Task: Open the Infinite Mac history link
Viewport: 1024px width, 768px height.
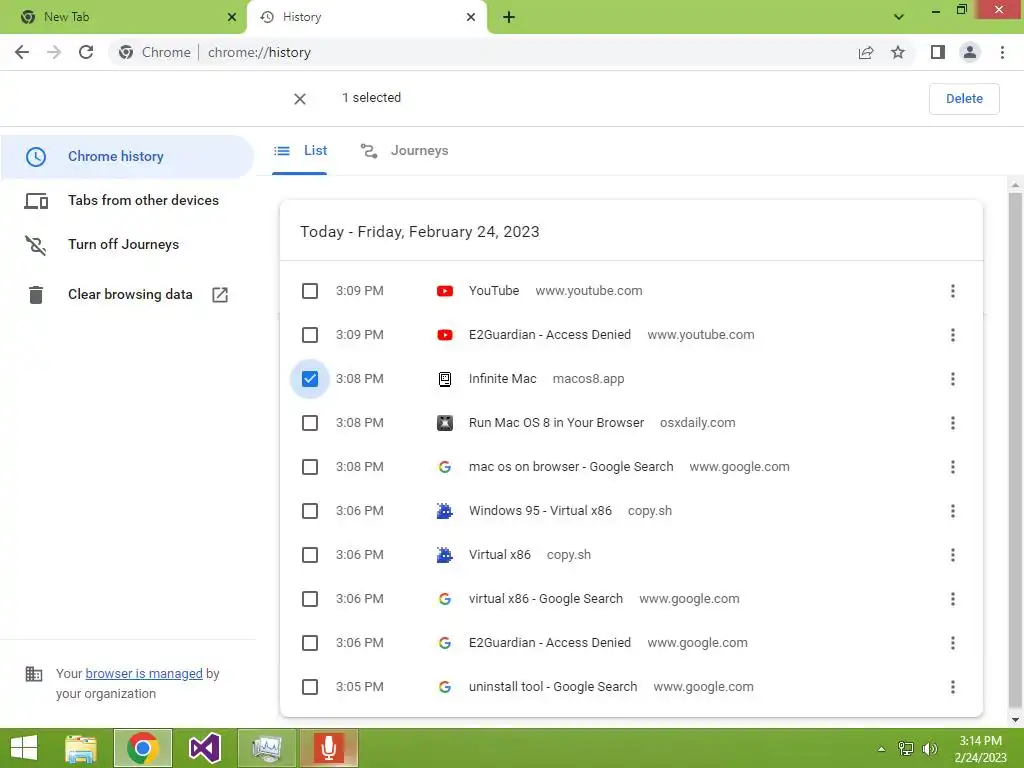Action: [x=502, y=379]
